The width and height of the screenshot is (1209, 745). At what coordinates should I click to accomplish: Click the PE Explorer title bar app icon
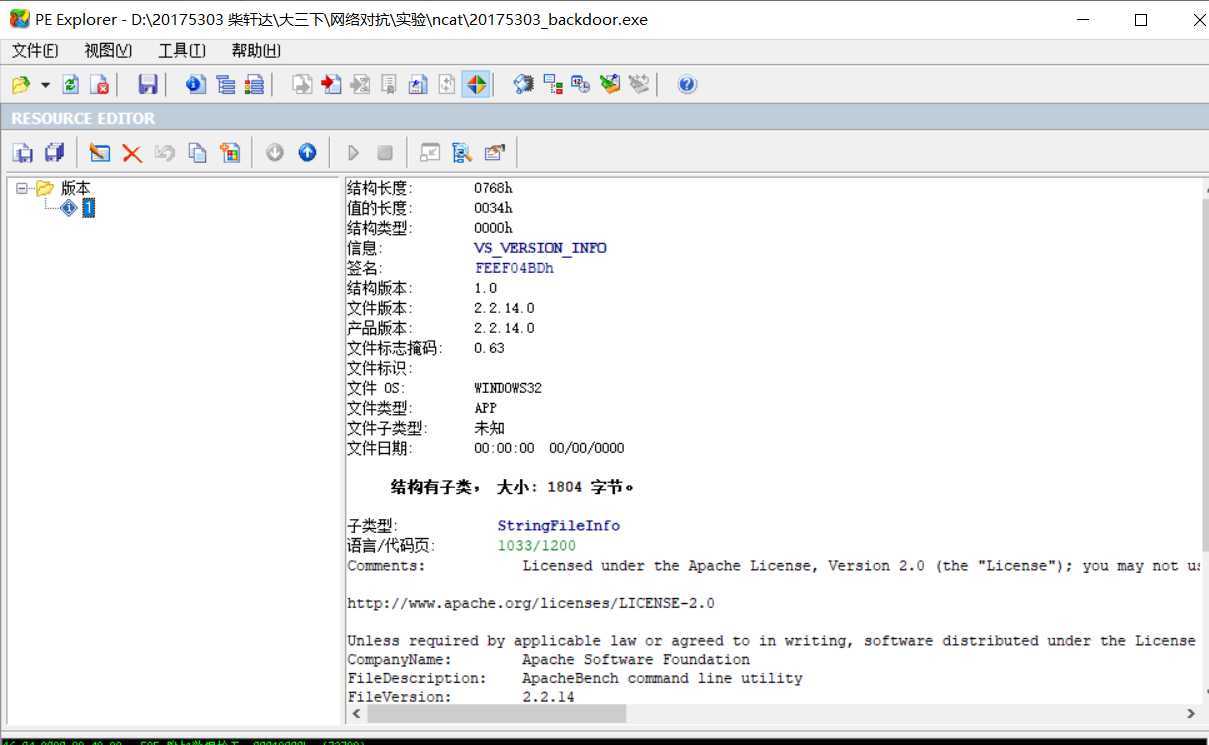[x=19, y=19]
